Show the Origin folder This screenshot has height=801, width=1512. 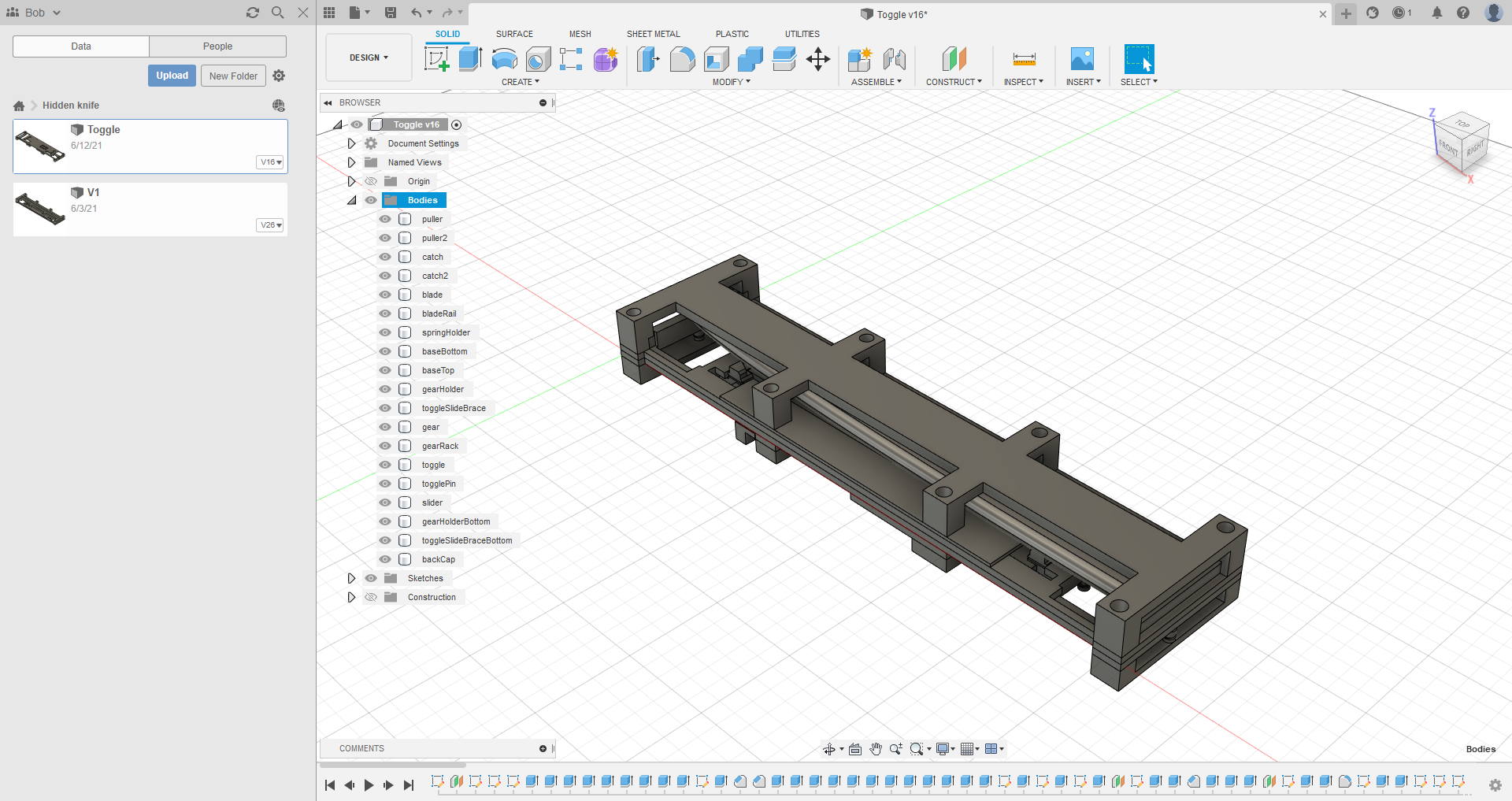[x=371, y=181]
